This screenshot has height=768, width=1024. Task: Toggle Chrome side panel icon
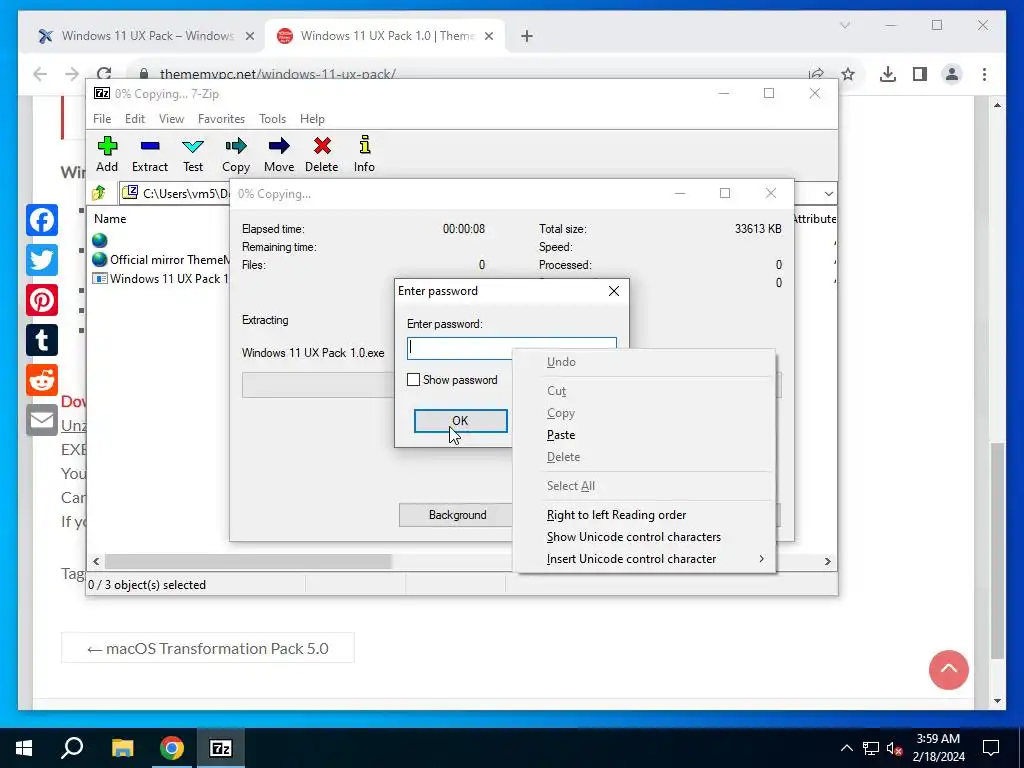[x=920, y=74]
